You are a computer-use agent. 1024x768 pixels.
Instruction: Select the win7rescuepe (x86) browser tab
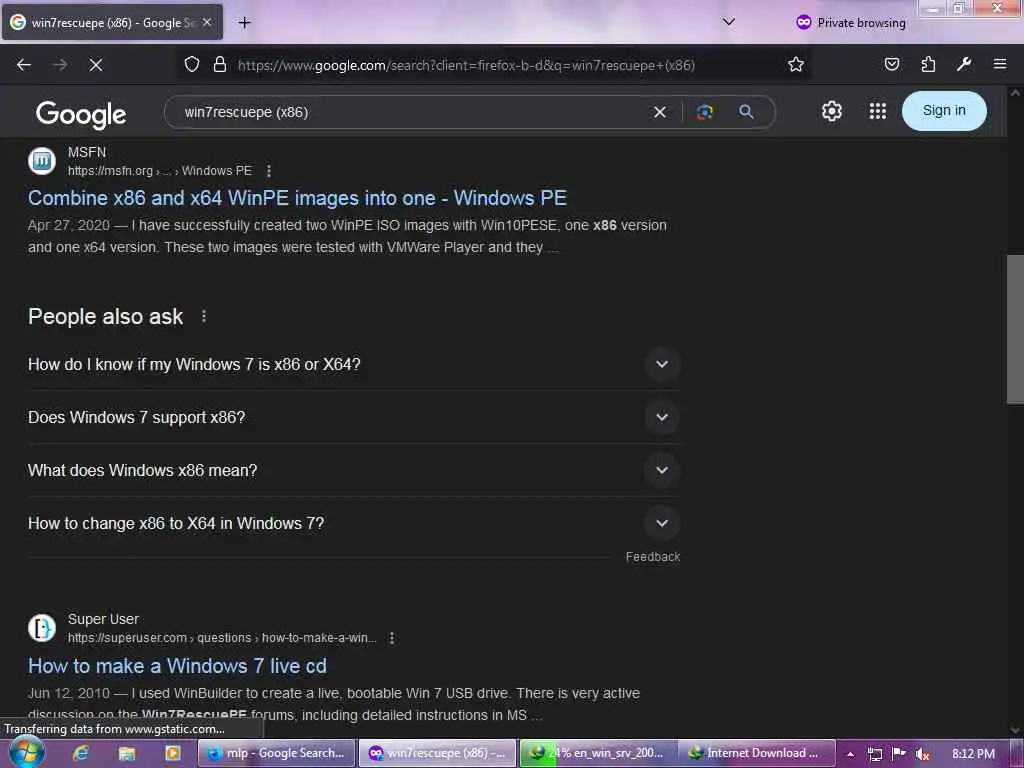coord(112,23)
